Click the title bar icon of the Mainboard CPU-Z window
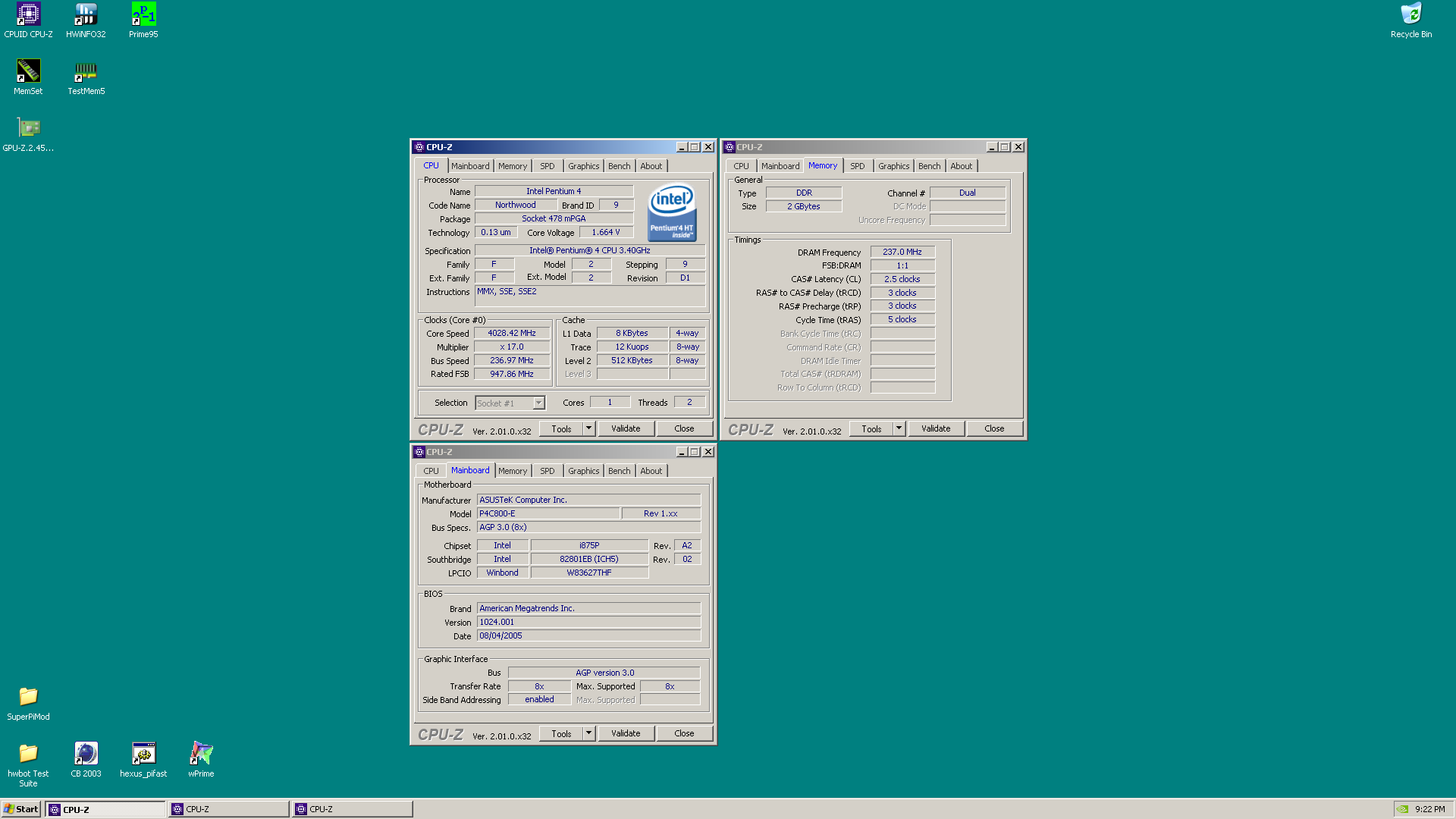The height and width of the screenshot is (819, 1456). 419,452
